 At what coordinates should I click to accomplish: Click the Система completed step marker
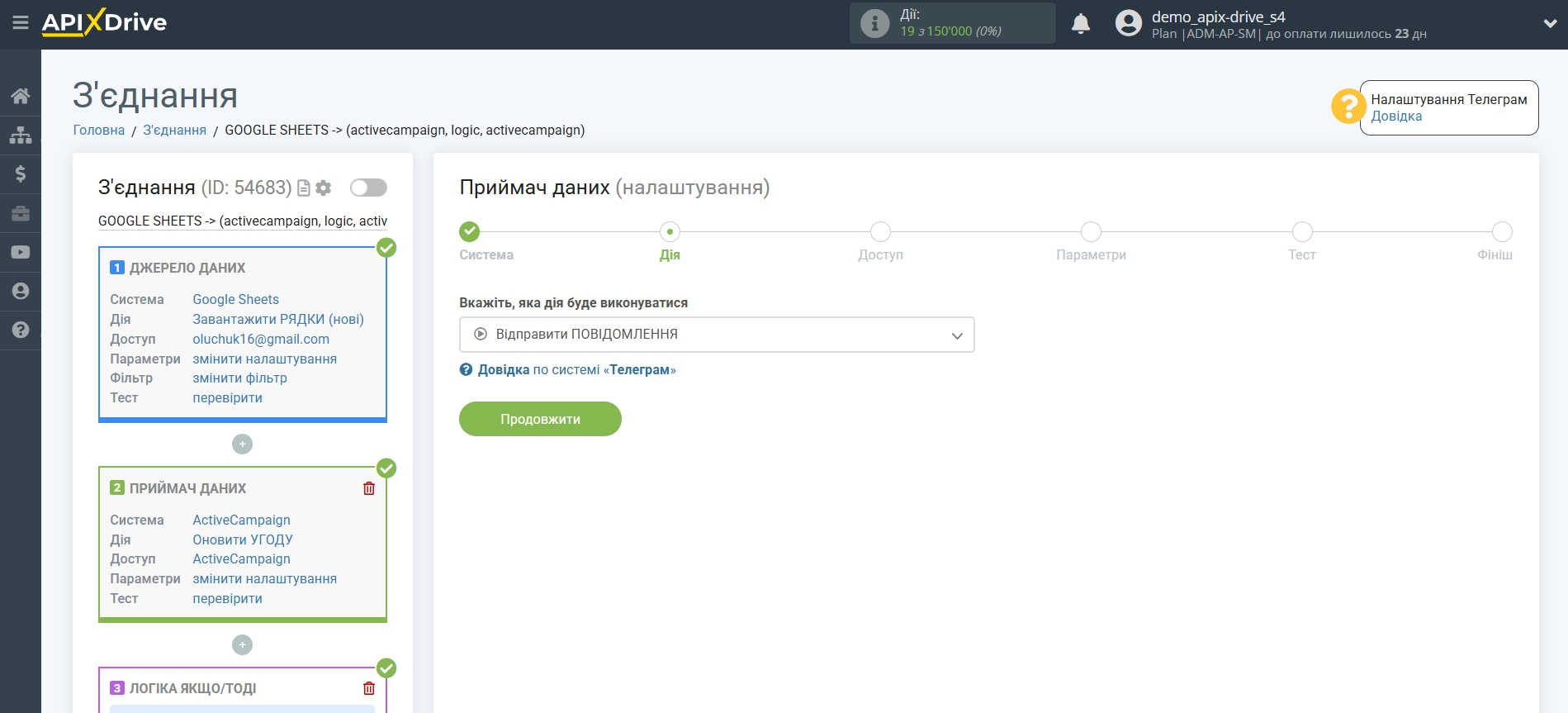(470, 231)
